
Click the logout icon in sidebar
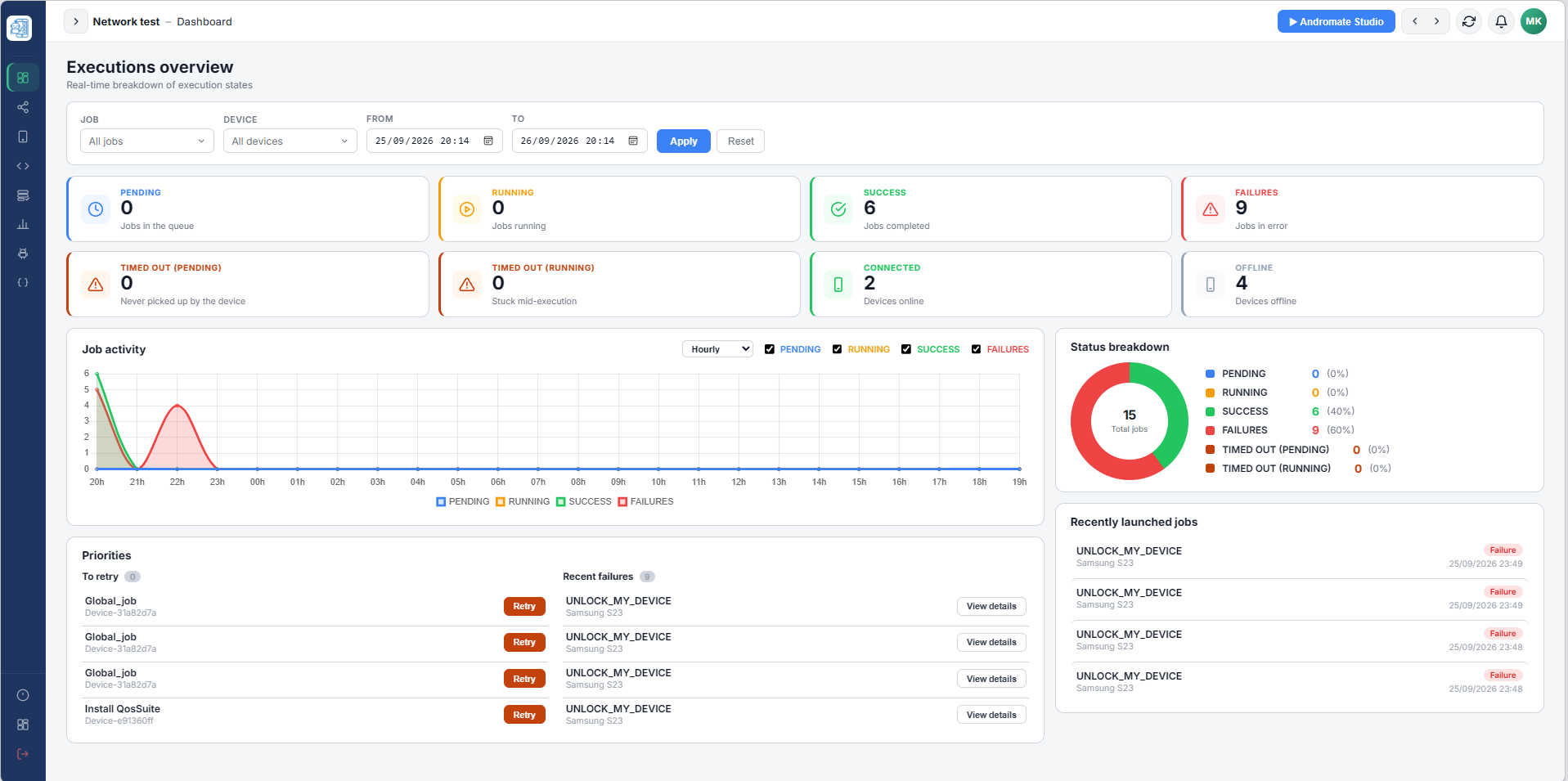23,754
